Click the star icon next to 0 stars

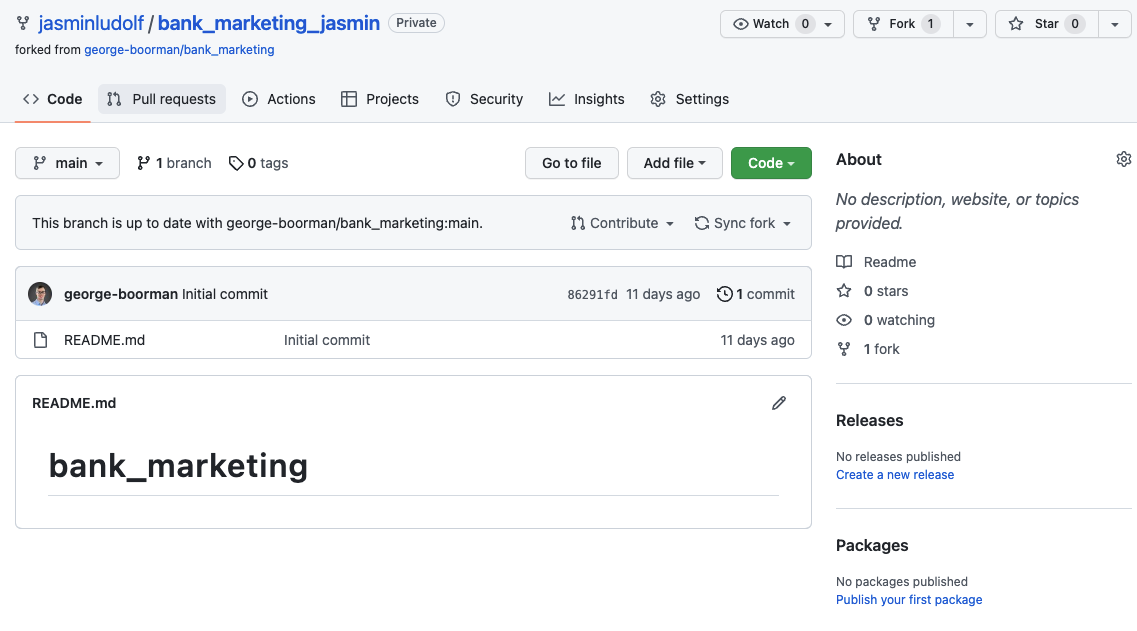tap(844, 291)
